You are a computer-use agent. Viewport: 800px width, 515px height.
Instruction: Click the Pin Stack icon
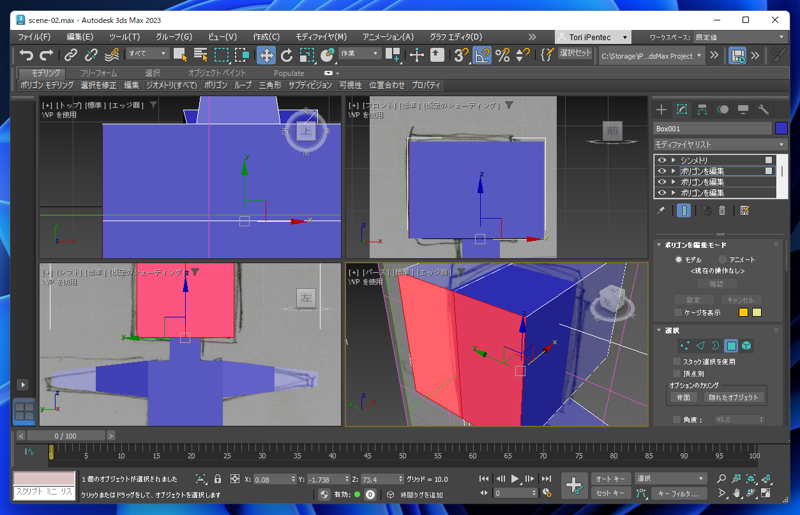click(661, 210)
